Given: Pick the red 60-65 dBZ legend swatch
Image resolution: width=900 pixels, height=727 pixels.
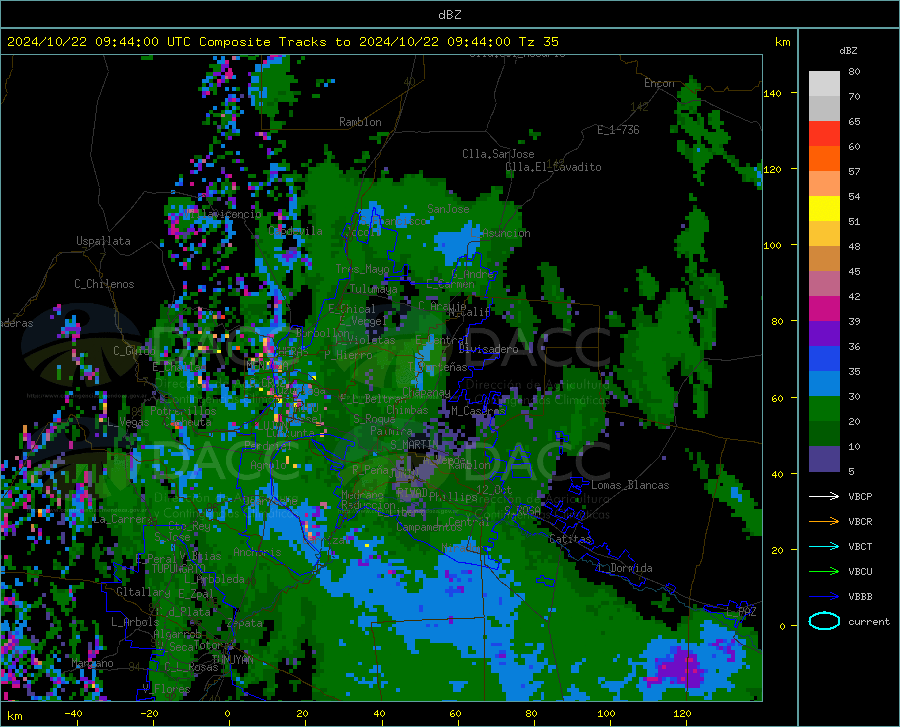Looking at the screenshot, I should coord(824,134).
